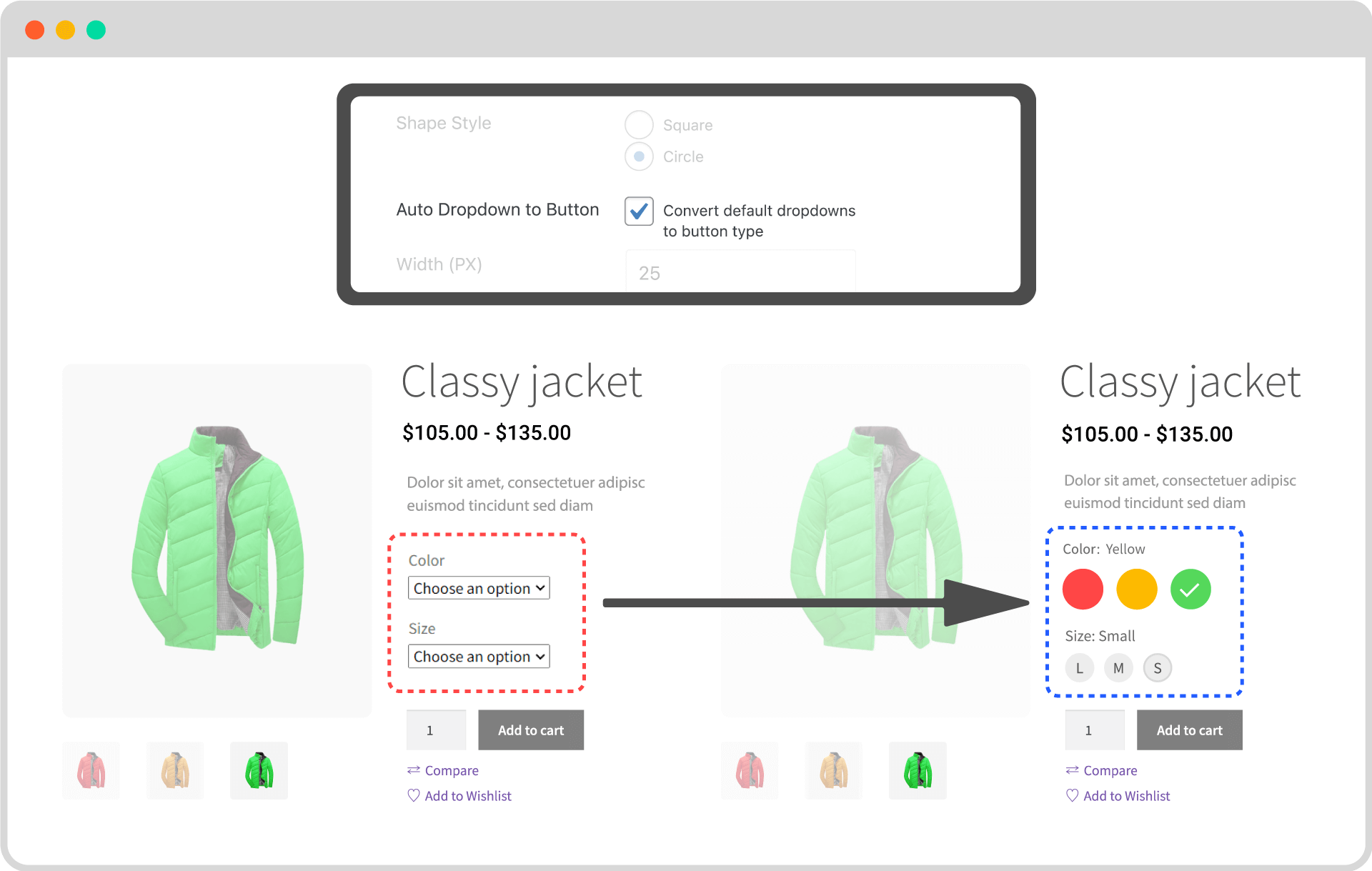1372x871 pixels.
Task: Select pink jacket thumbnail in right gallery
Action: click(750, 770)
